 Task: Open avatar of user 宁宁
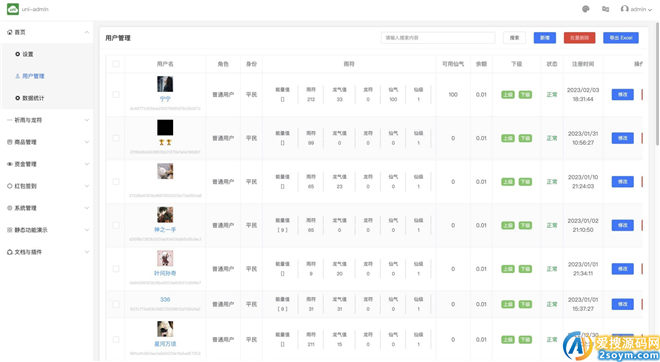click(165, 84)
